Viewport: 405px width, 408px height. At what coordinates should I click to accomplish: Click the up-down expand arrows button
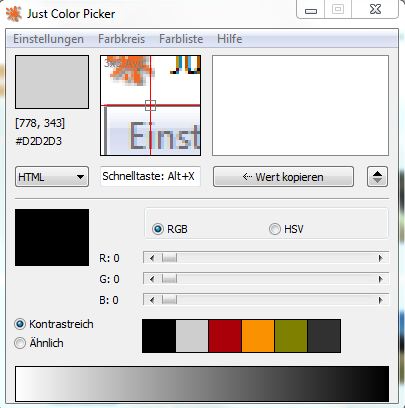377,177
